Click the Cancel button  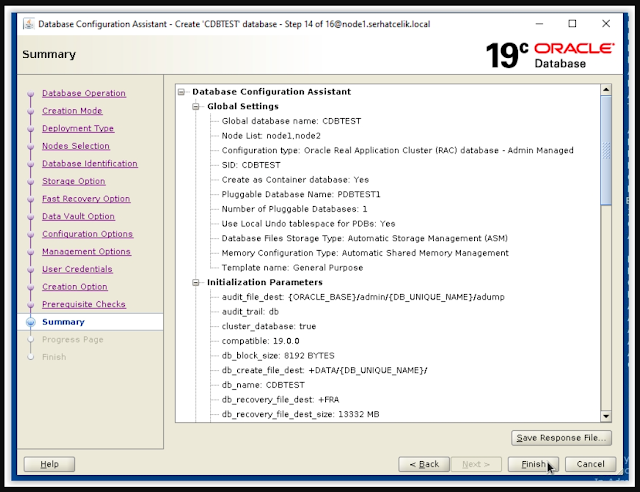click(590, 464)
